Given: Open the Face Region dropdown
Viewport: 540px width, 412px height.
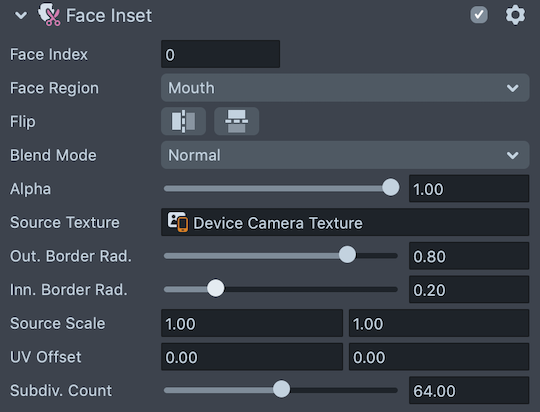Looking at the screenshot, I should point(345,87).
